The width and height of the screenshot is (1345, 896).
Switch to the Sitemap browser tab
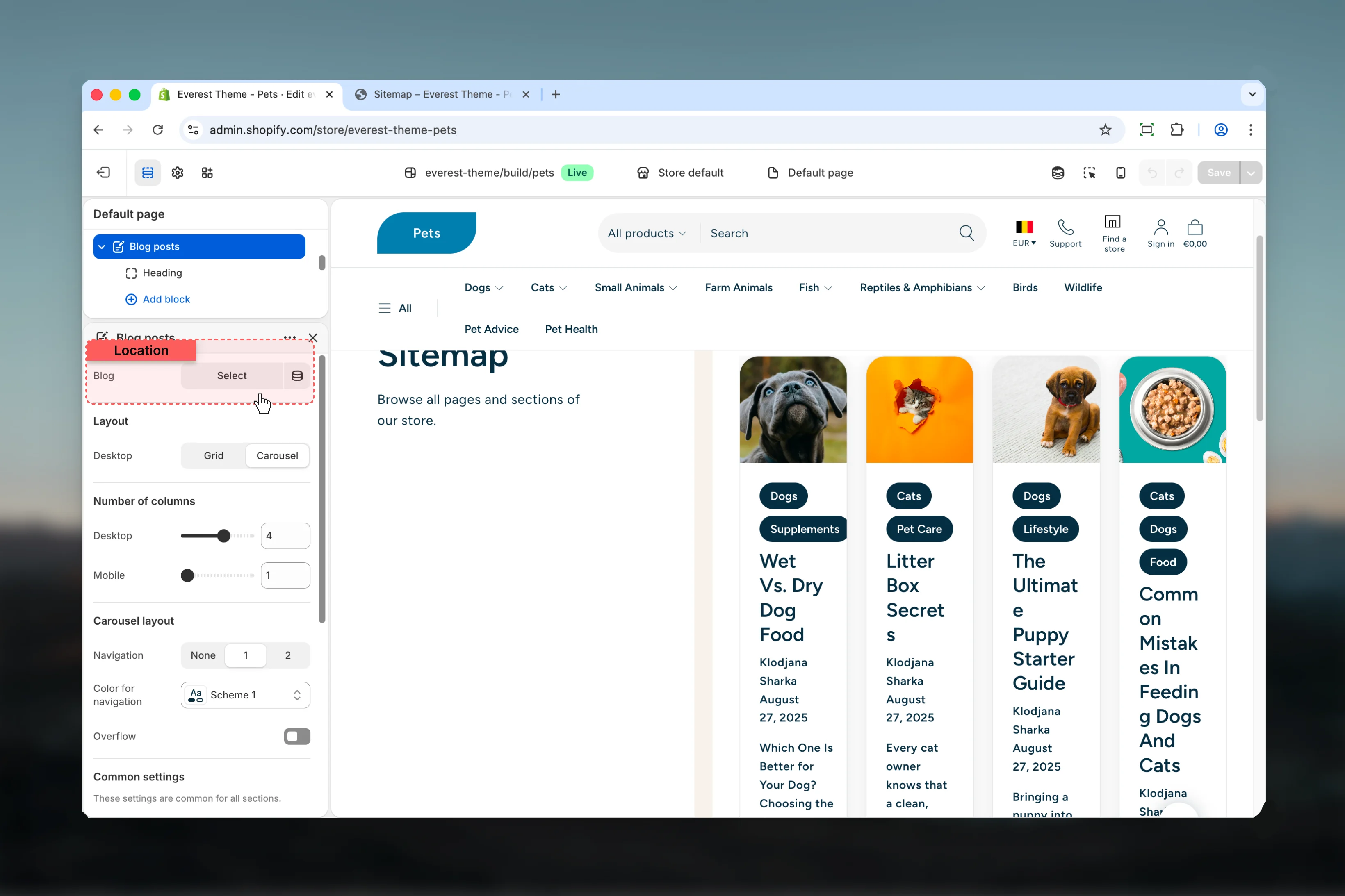click(443, 94)
